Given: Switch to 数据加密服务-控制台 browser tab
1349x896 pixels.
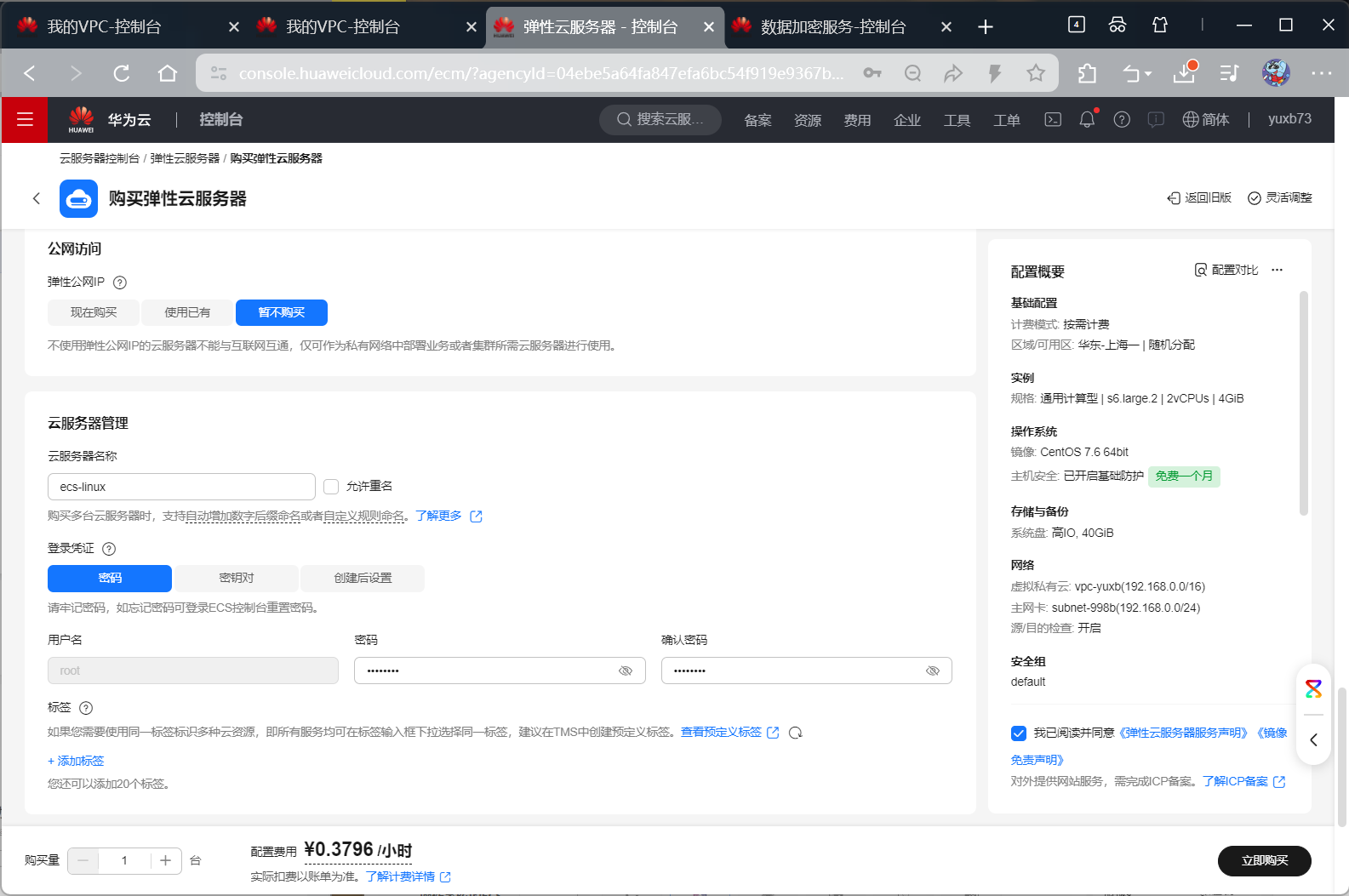Looking at the screenshot, I should tap(832, 26).
